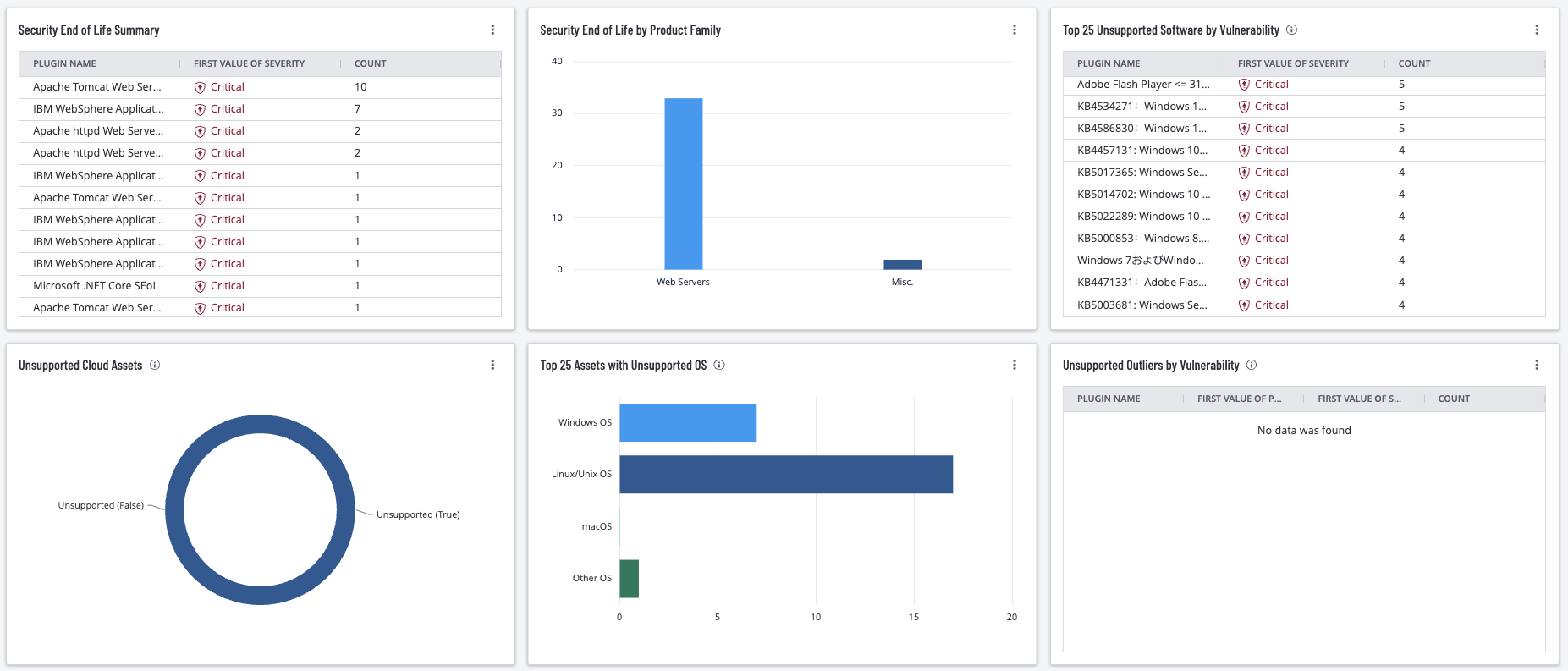Click Critical shield icon in KB4586830 row
The height and width of the screenshot is (671, 1568).
pos(1244,129)
